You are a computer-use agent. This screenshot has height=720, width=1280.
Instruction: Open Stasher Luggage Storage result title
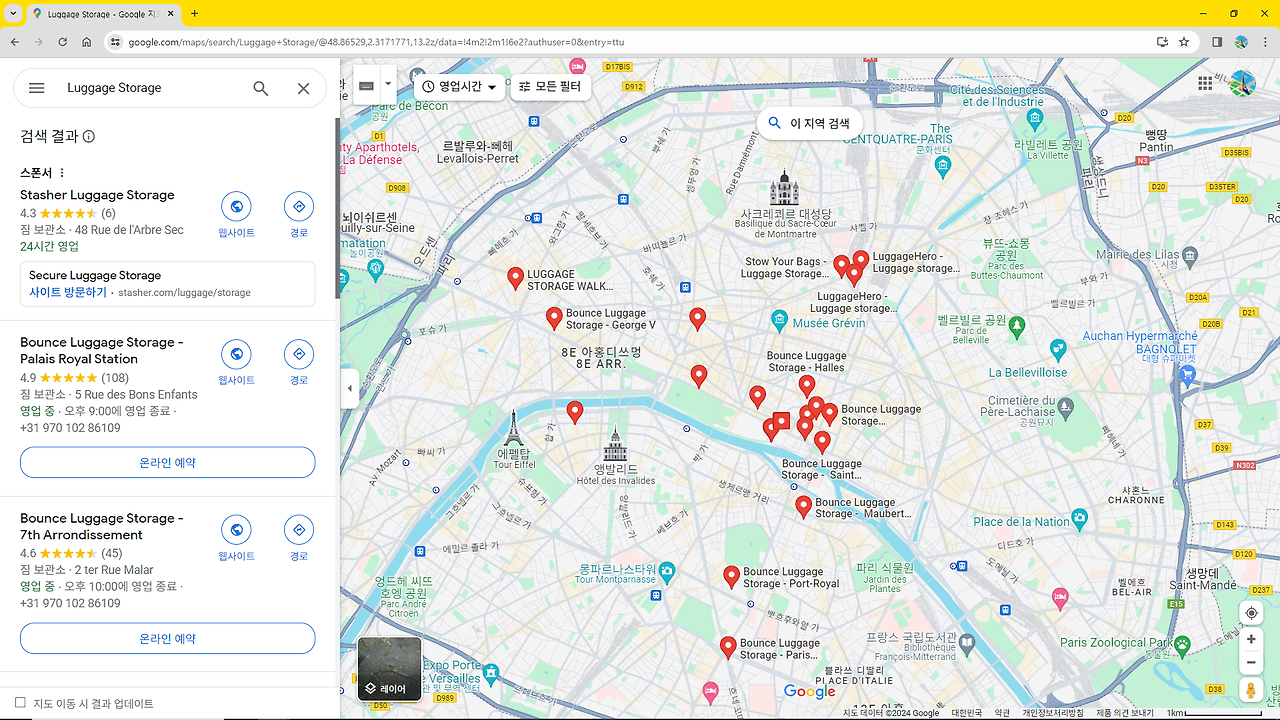point(97,195)
